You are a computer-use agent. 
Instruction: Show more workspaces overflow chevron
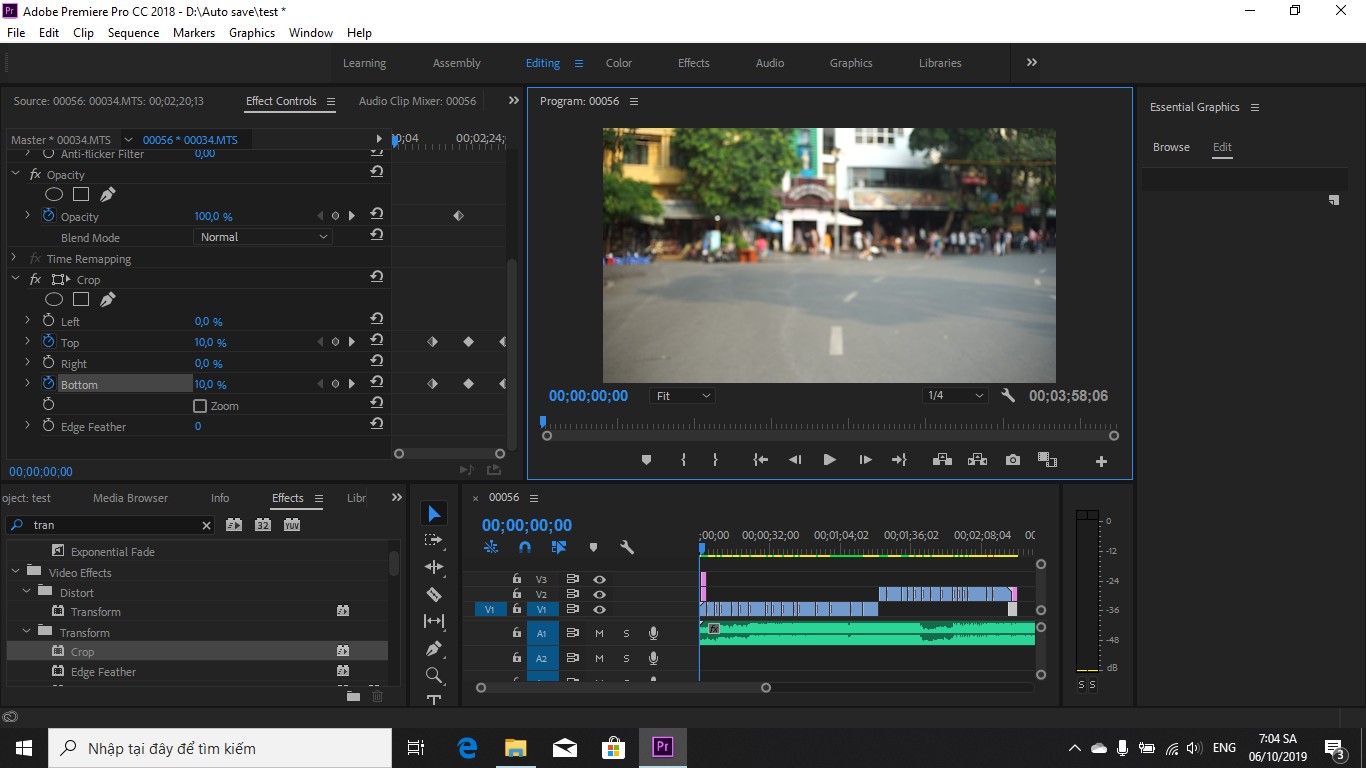[1031, 62]
